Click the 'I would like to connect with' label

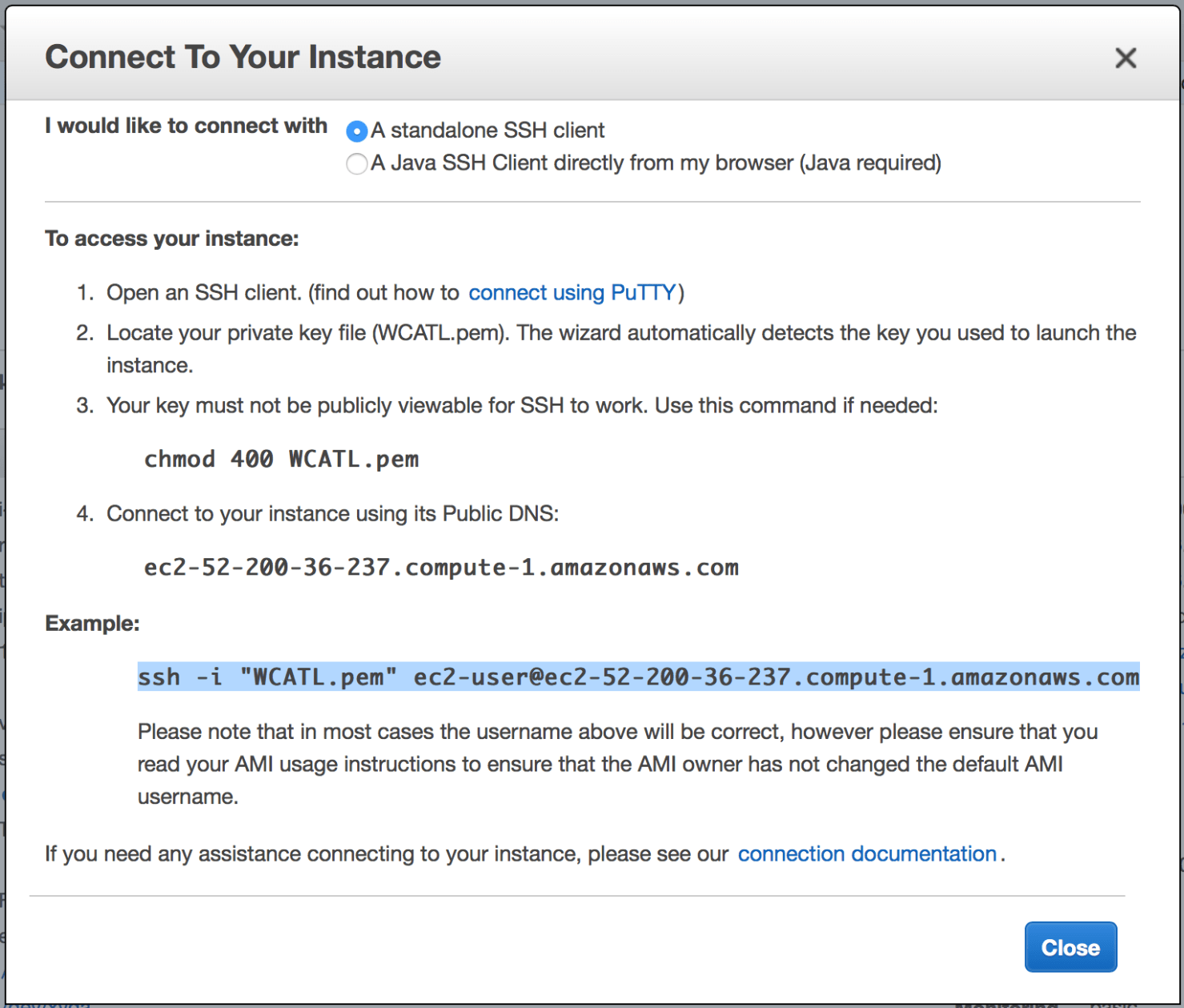186,127
